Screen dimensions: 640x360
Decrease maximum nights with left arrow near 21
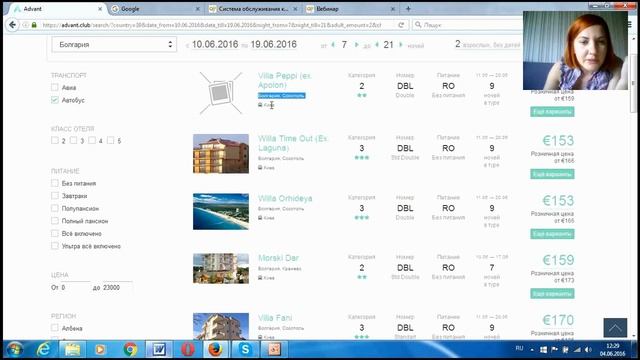[377, 44]
